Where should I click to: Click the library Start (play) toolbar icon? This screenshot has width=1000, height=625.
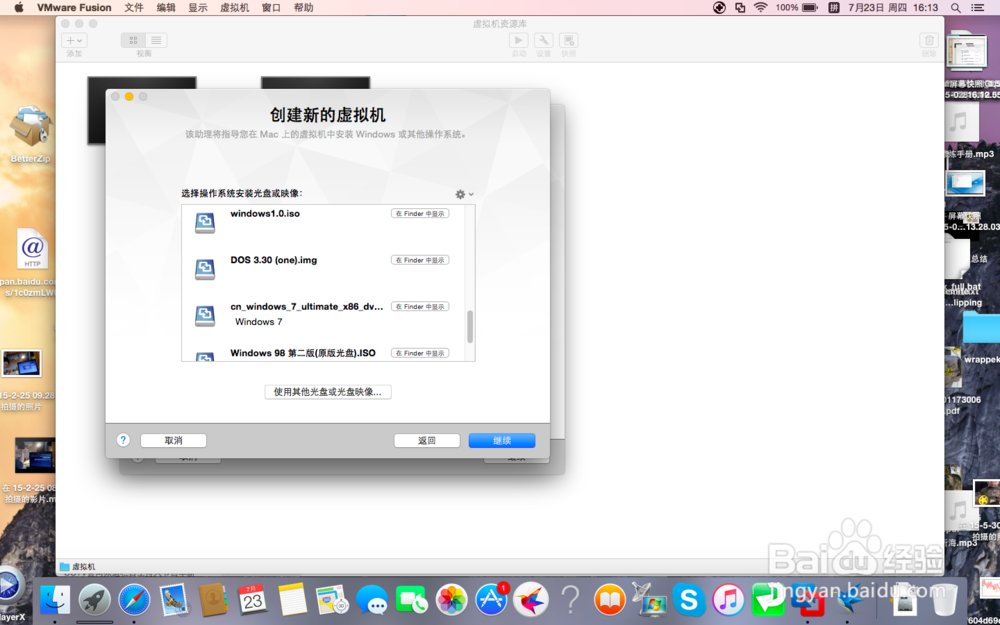pyautogui.click(x=518, y=40)
